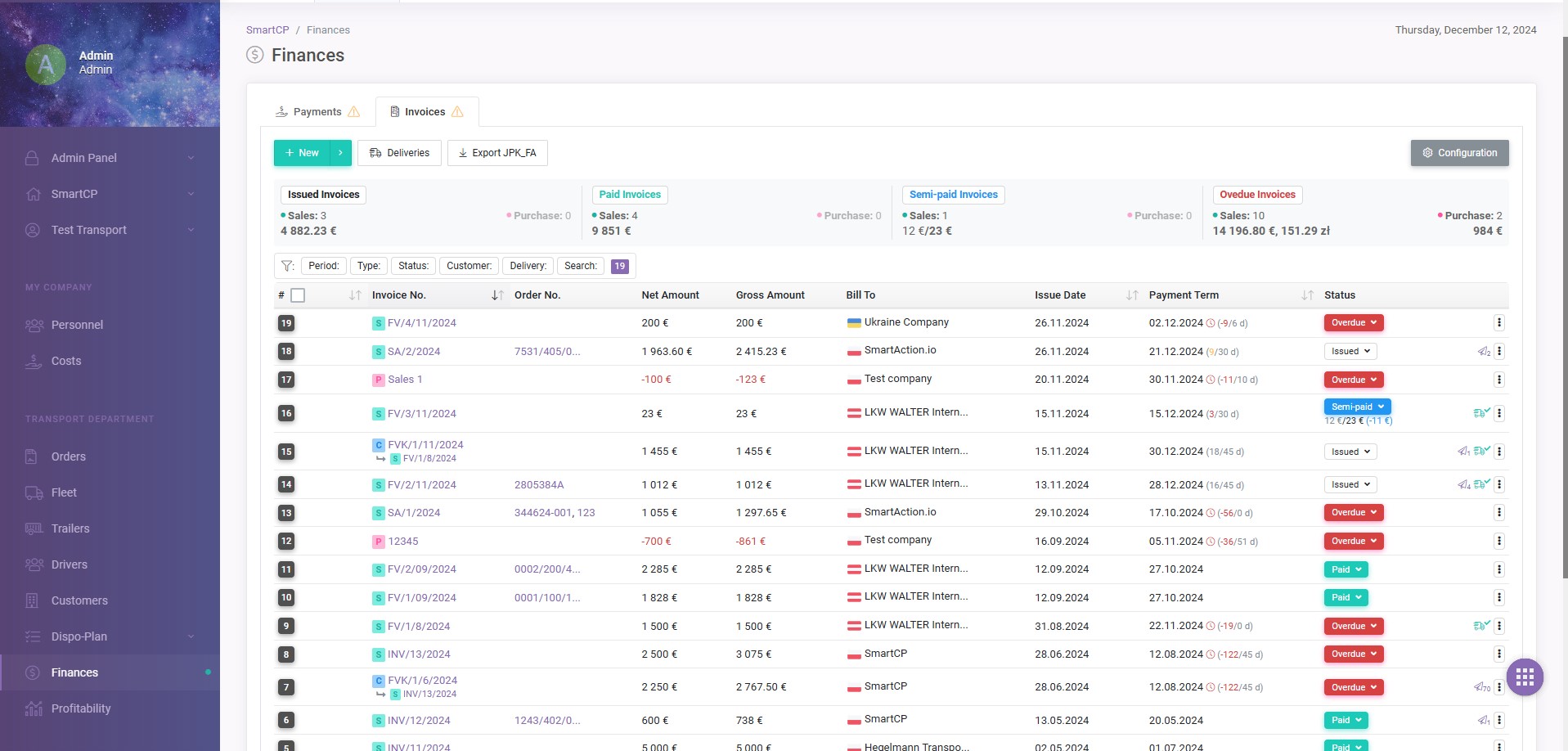This screenshot has height=751, width=1568.
Task: Click the Ovedue Invoices summary label
Action: pos(1257,195)
